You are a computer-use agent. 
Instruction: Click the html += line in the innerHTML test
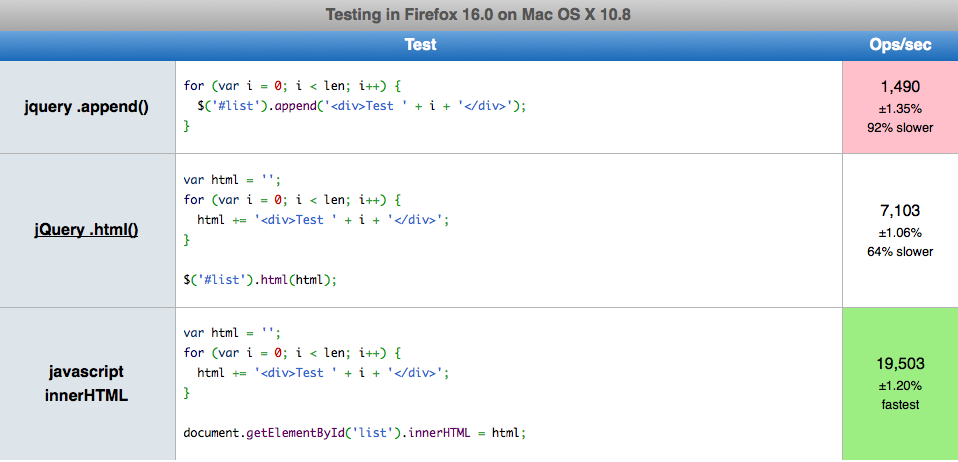pyautogui.click(x=323, y=373)
